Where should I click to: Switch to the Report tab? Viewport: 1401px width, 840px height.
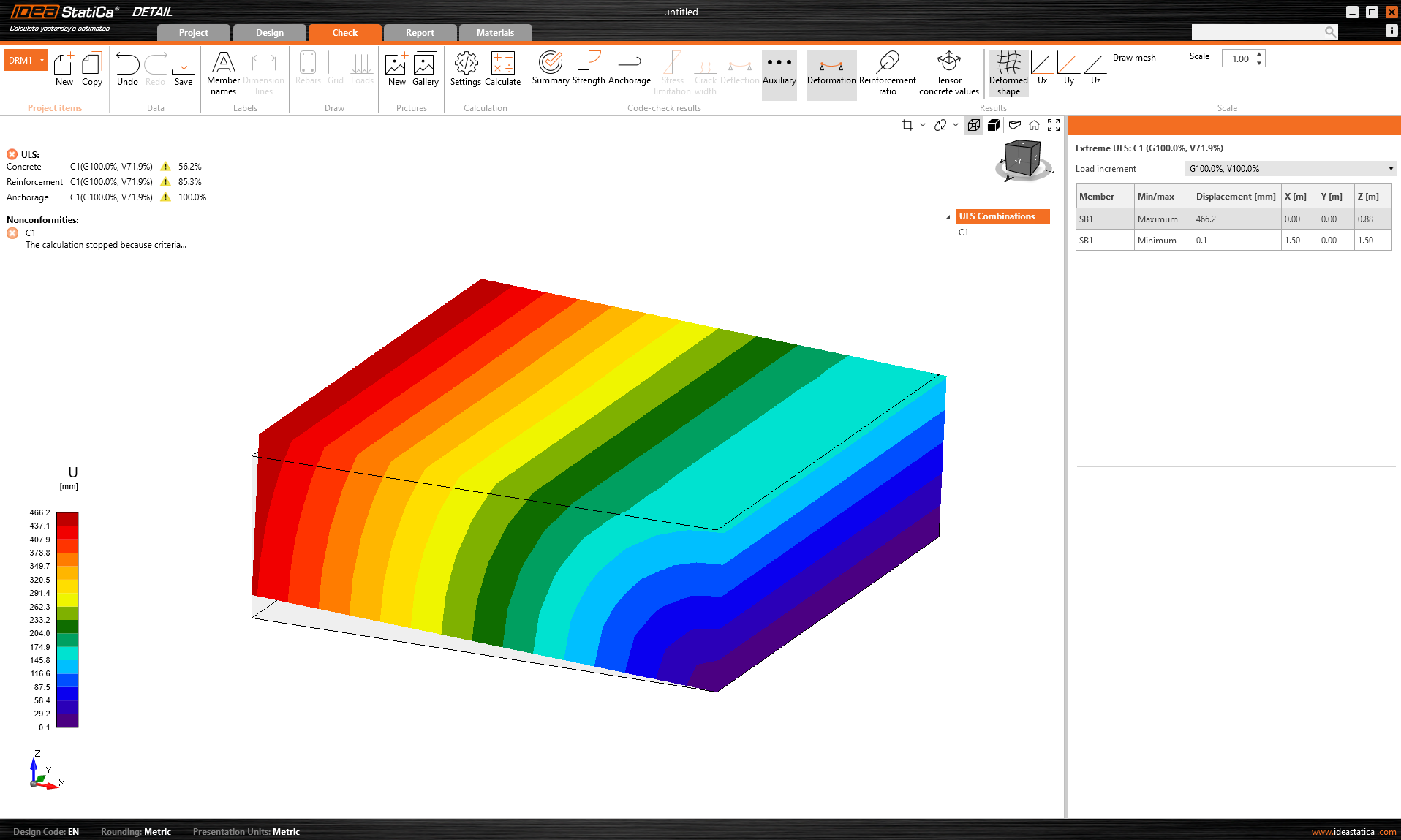tap(420, 33)
